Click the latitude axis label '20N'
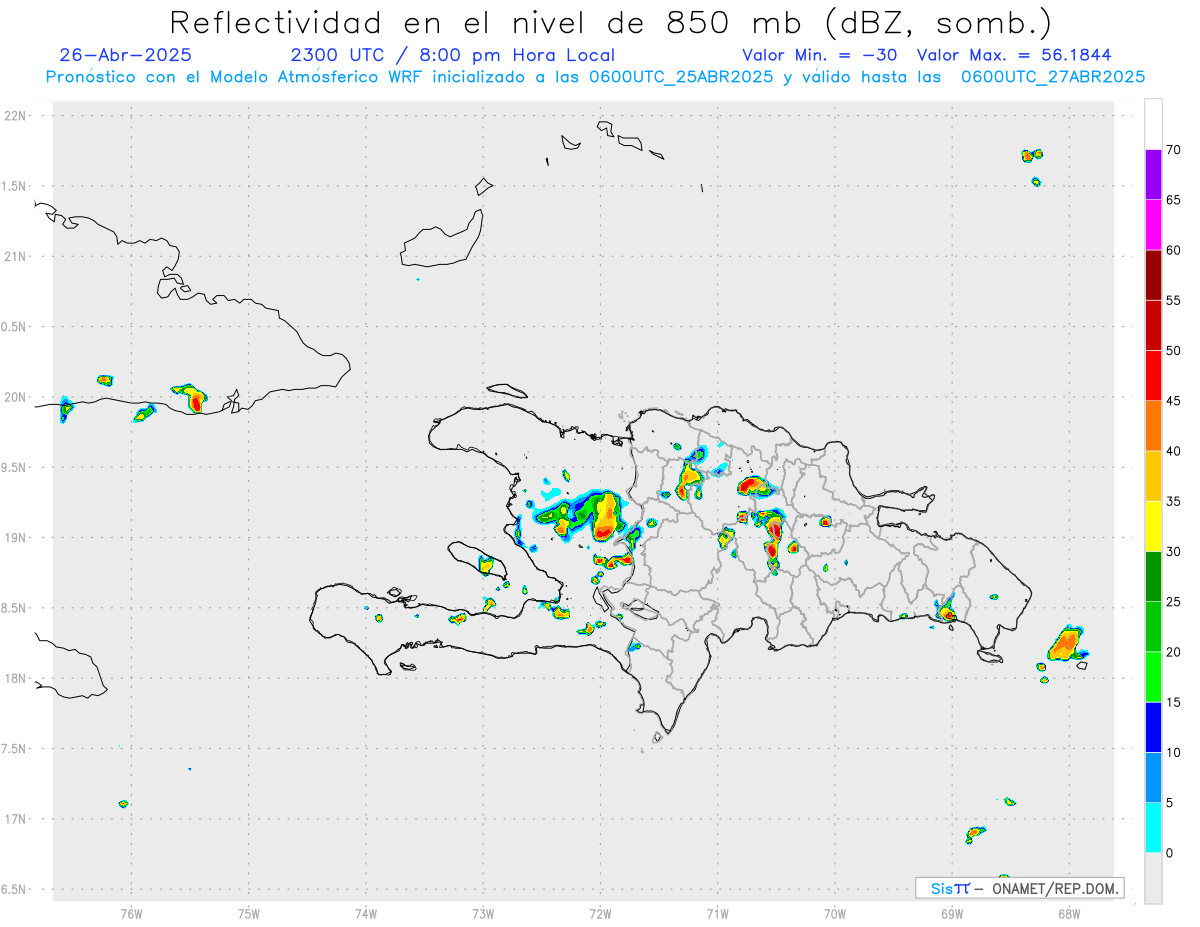Image resolution: width=1200 pixels, height=927 pixels. tap(16, 397)
